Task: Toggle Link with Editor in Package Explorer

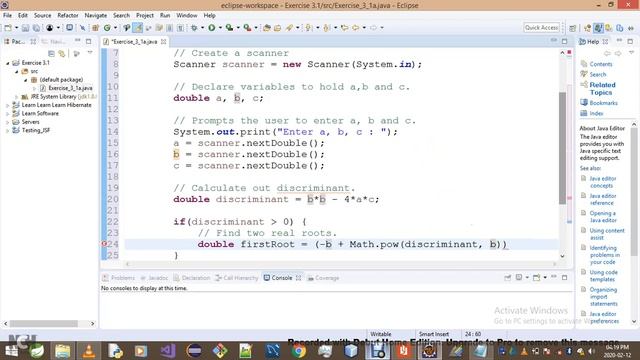Action: point(62,53)
